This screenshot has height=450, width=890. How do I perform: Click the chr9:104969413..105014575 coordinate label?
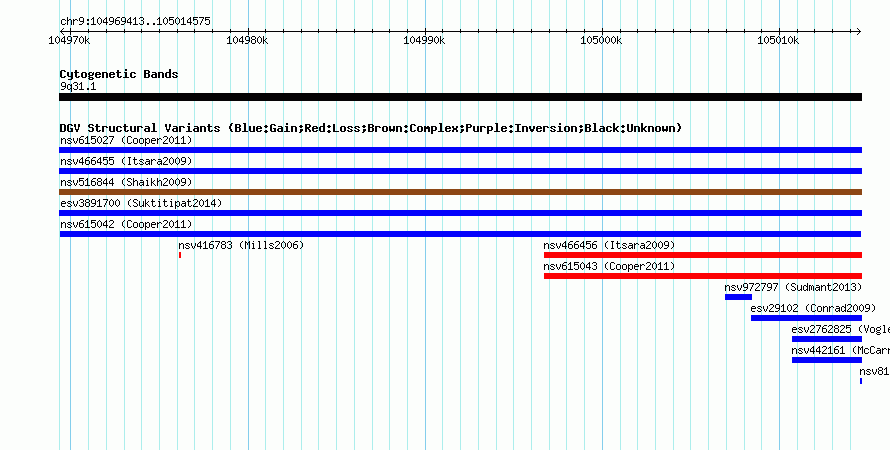135,21
